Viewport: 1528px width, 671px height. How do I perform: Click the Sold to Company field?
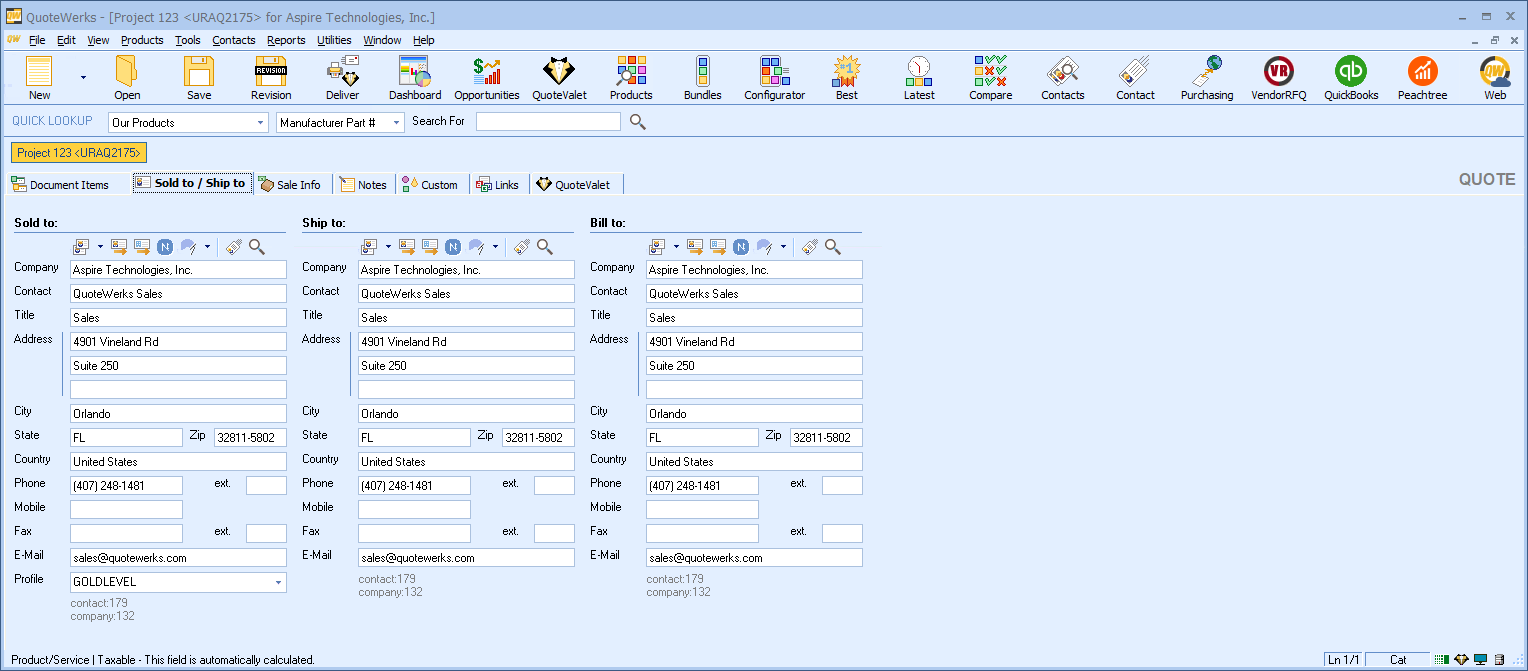point(178,270)
